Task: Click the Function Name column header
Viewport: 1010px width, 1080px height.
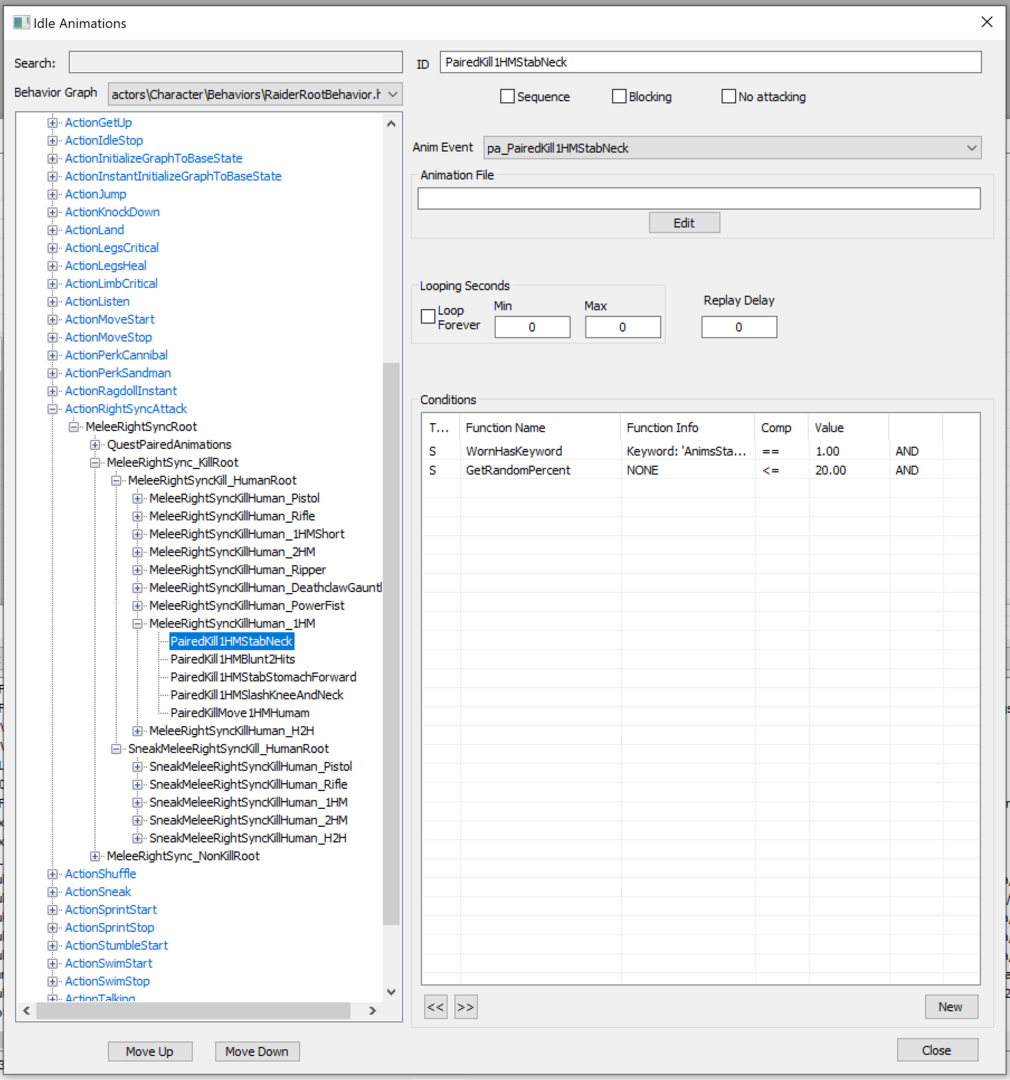Action: (540, 428)
